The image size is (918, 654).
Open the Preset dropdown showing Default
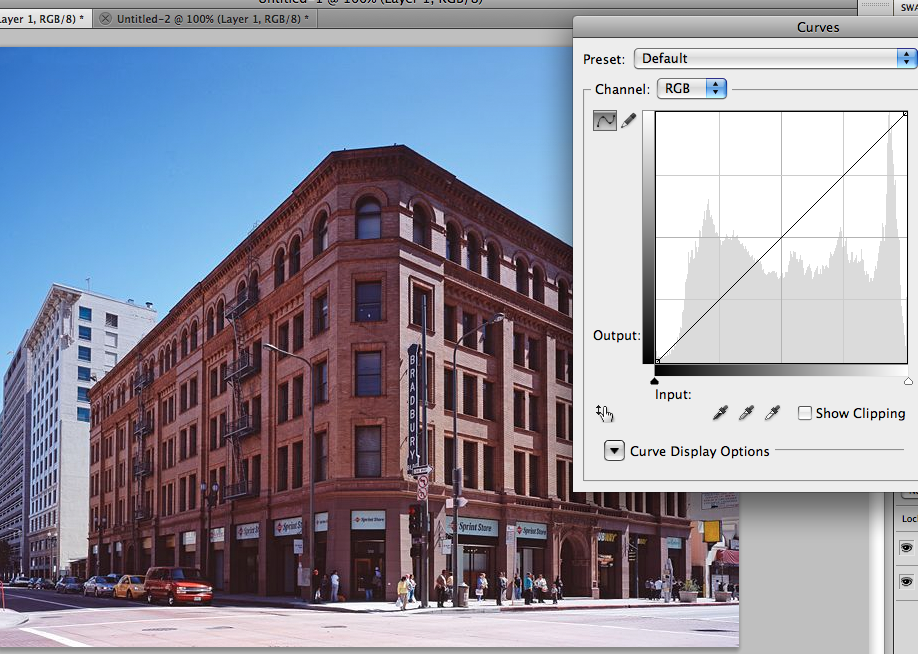(775, 59)
